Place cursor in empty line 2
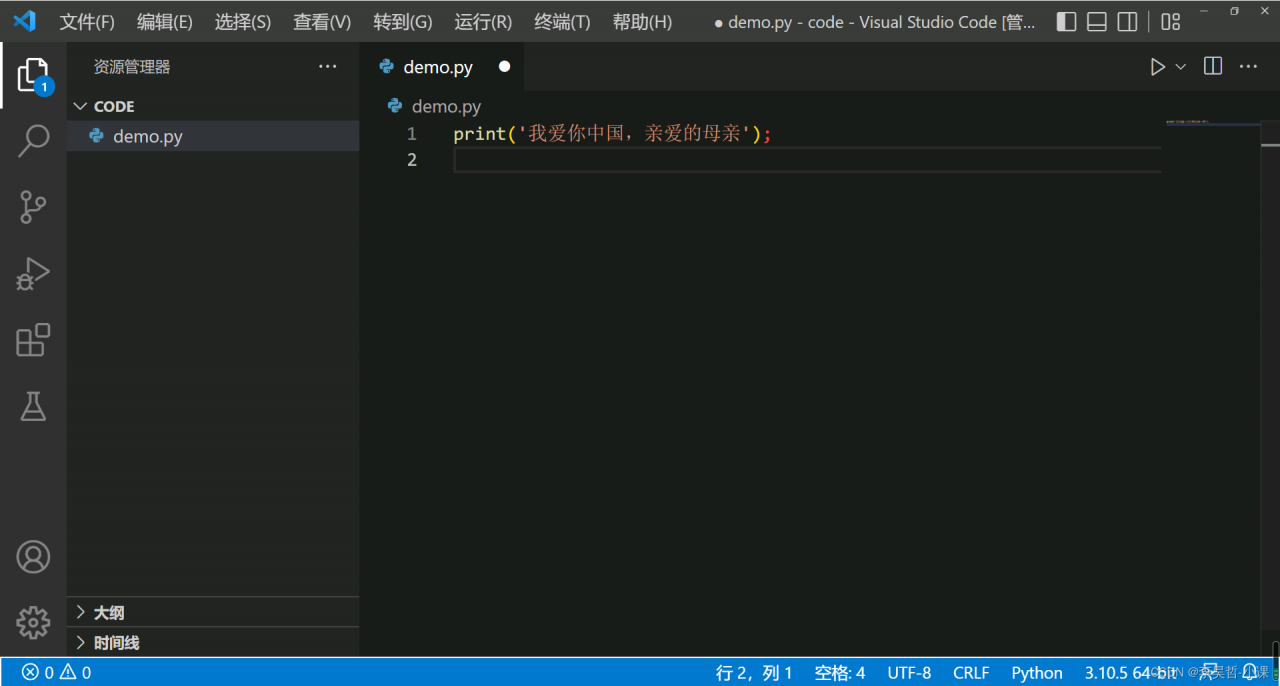 [x=806, y=160]
